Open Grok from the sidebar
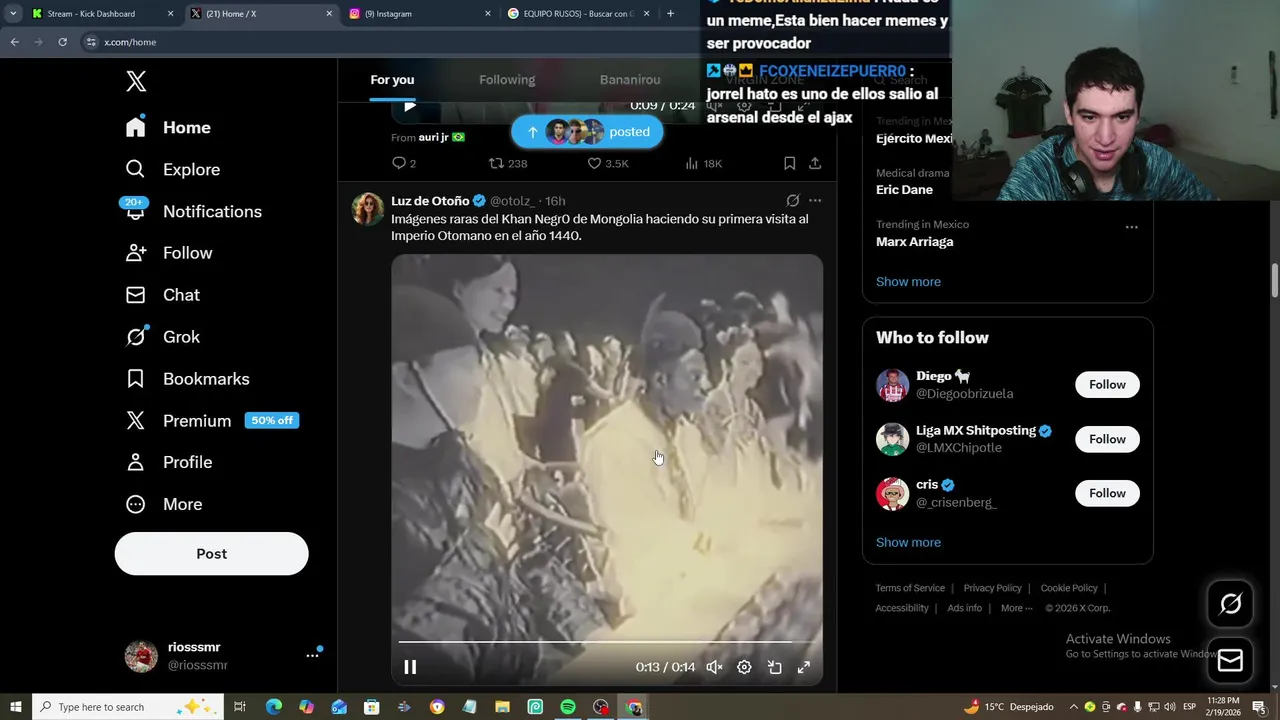Screen dimensions: 1280x720 pyautogui.click(x=163, y=337)
